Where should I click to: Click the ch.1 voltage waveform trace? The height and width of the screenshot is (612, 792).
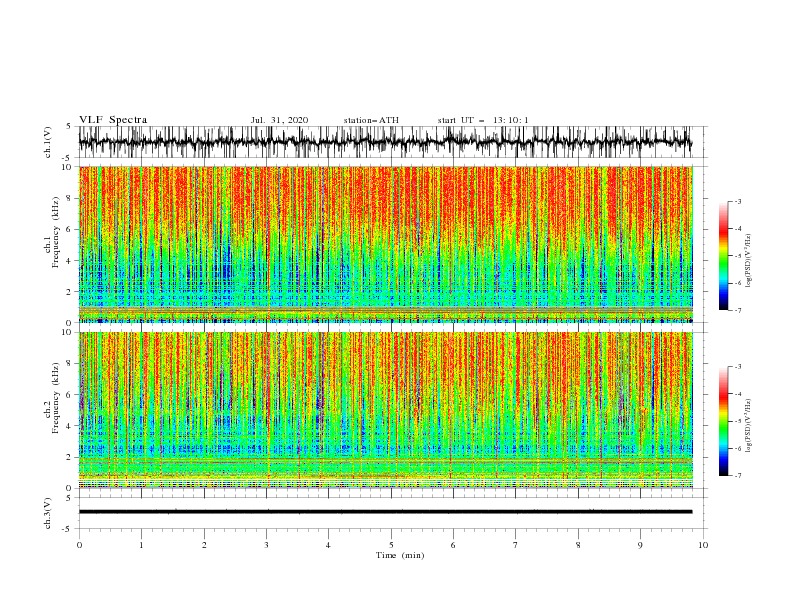click(x=385, y=142)
